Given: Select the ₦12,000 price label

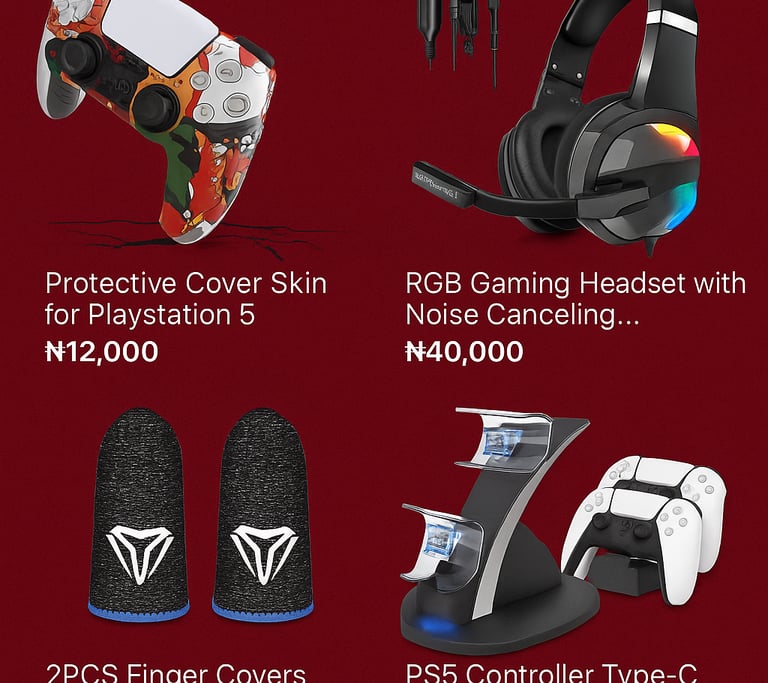Looking at the screenshot, I should (102, 351).
